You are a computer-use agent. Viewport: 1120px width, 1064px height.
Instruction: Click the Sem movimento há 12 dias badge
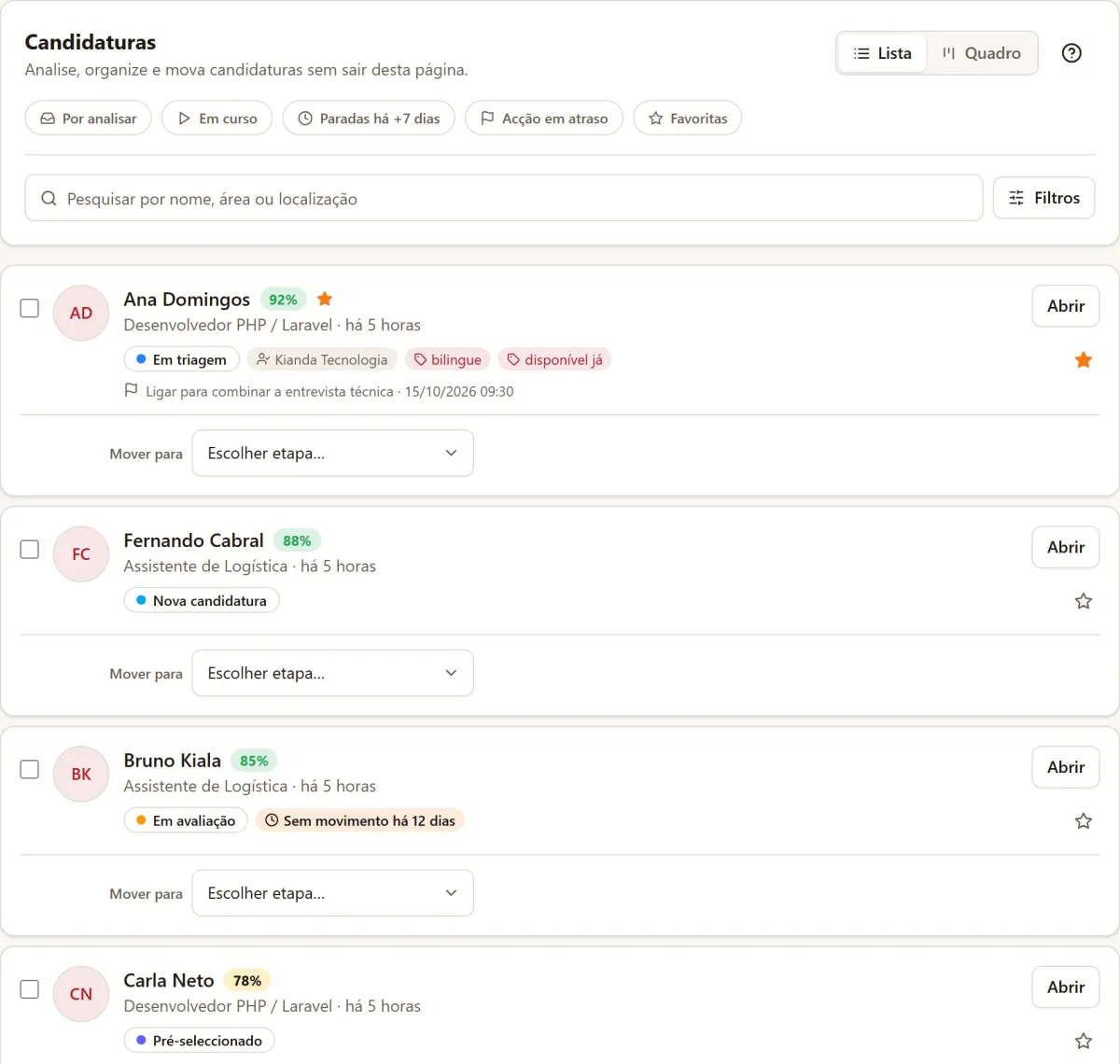click(360, 820)
